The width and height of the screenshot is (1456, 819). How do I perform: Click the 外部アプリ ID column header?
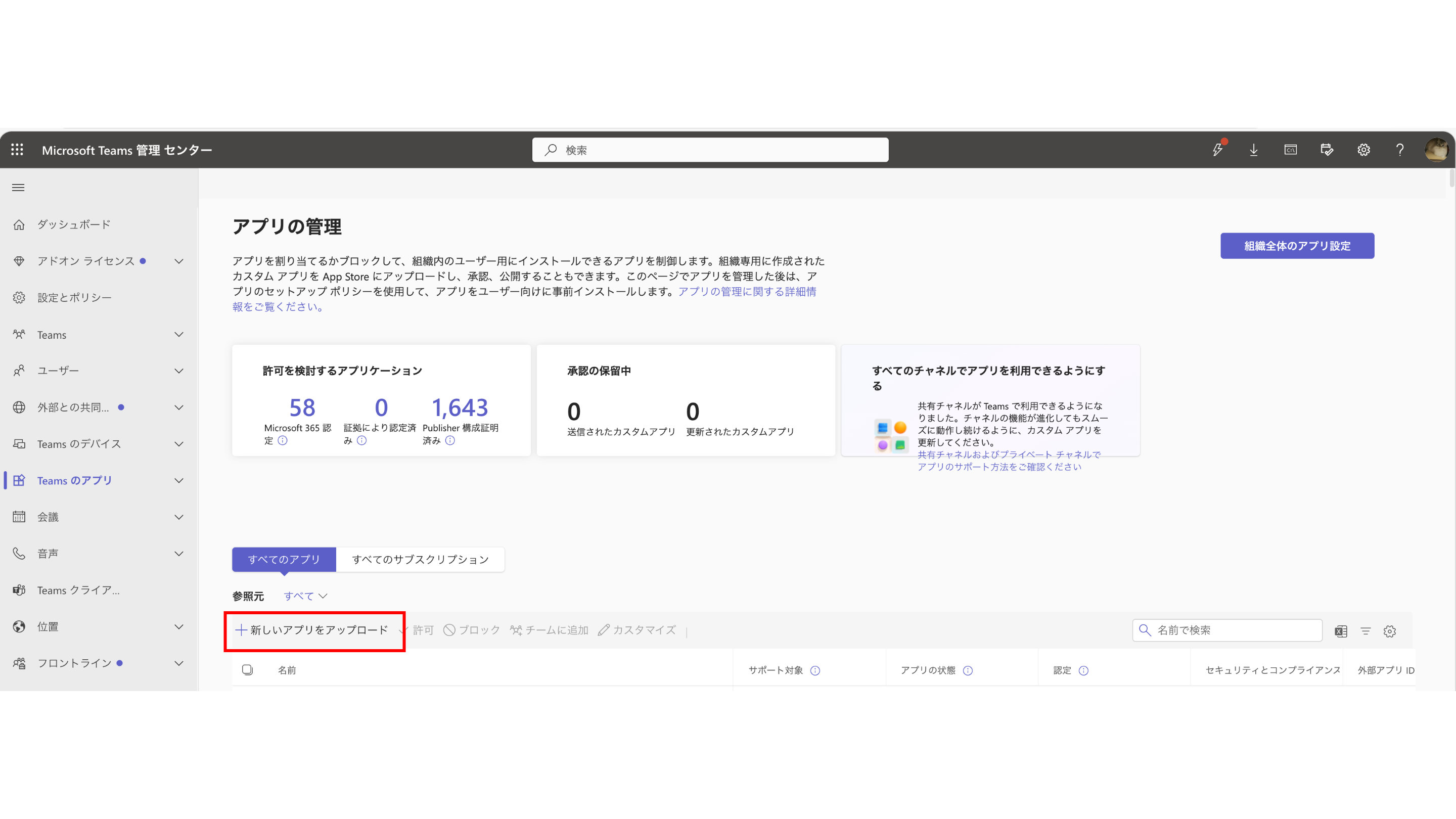point(1385,670)
